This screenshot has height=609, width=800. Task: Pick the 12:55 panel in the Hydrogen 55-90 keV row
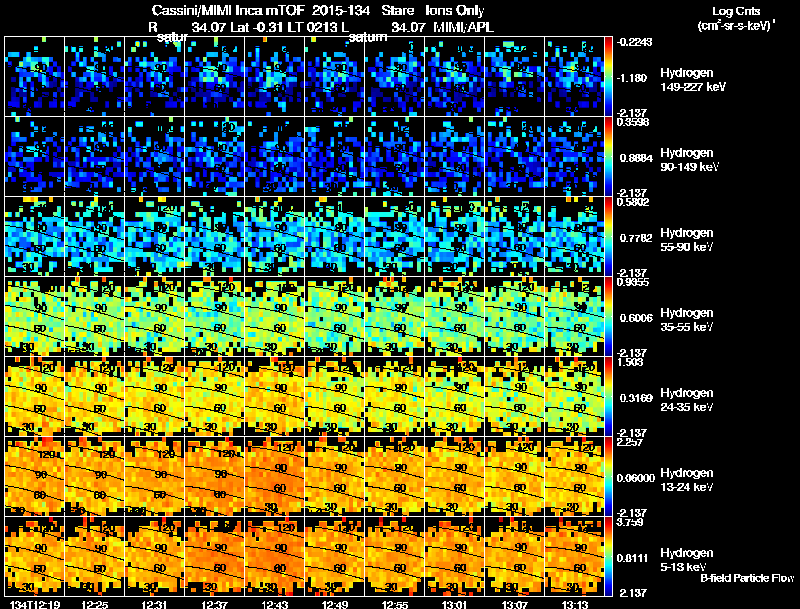(394, 236)
